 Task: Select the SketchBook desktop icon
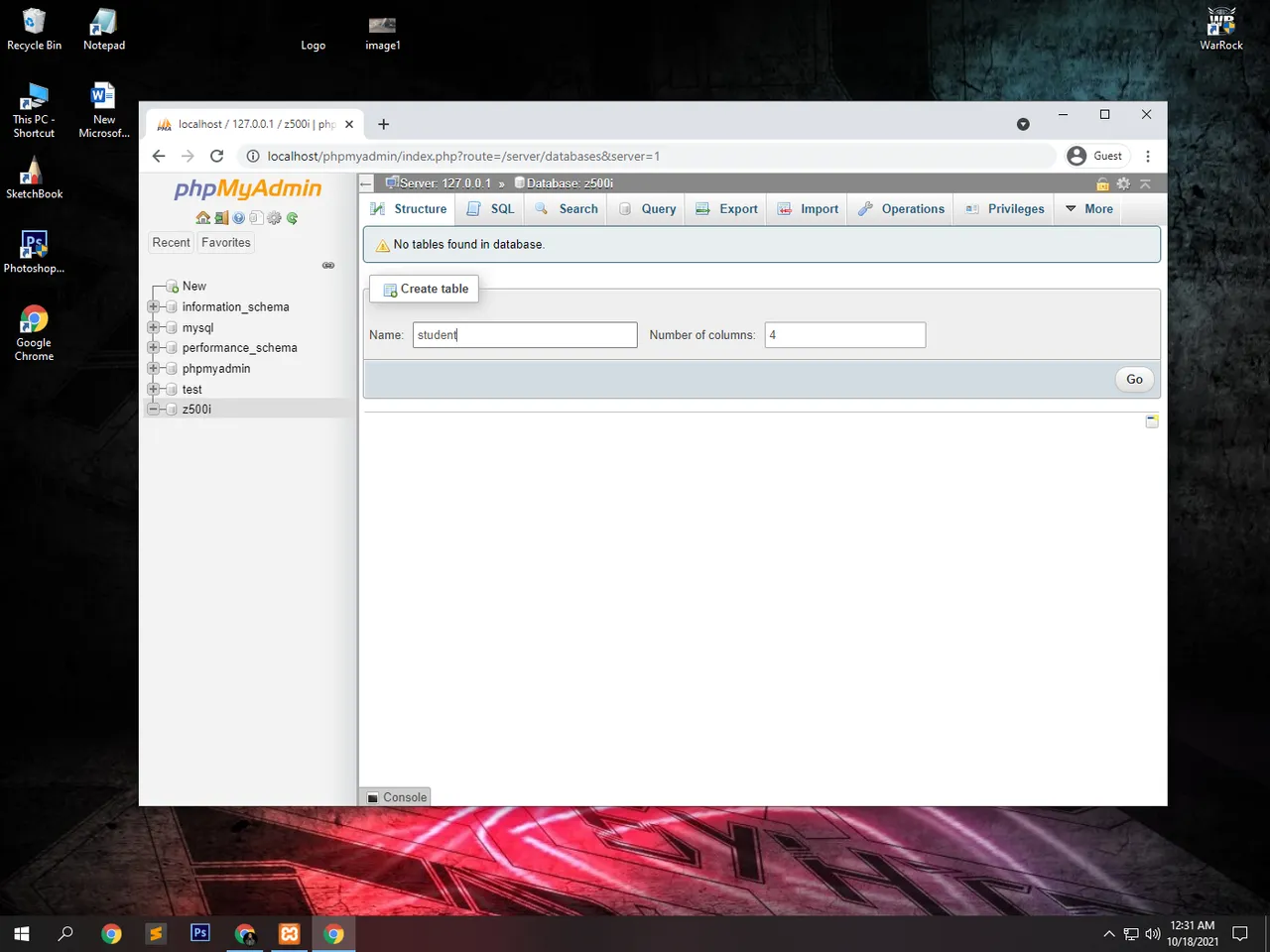(x=34, y=178)
